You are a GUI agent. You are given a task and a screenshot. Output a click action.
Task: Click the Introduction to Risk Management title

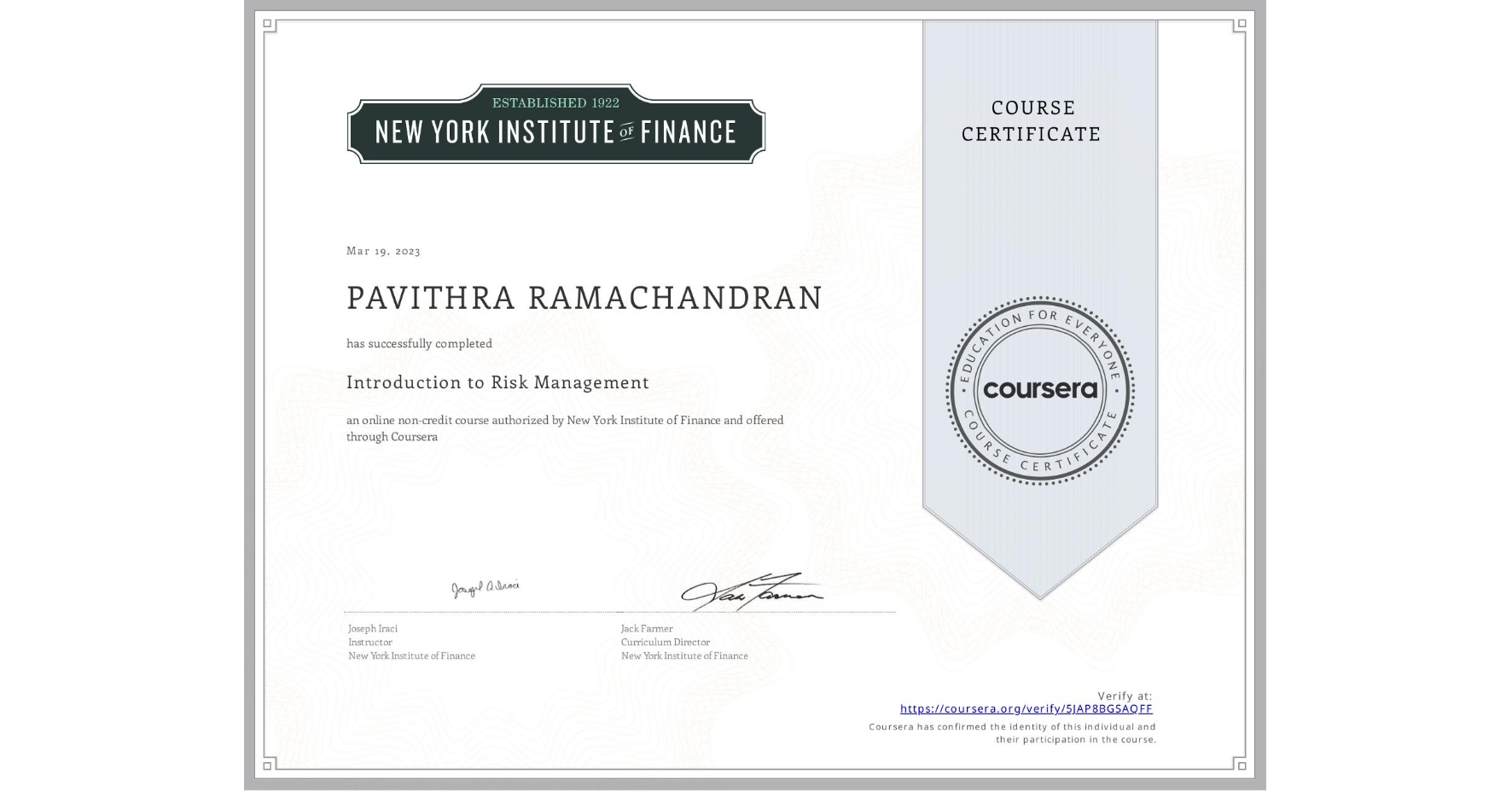tap(497, 383)
